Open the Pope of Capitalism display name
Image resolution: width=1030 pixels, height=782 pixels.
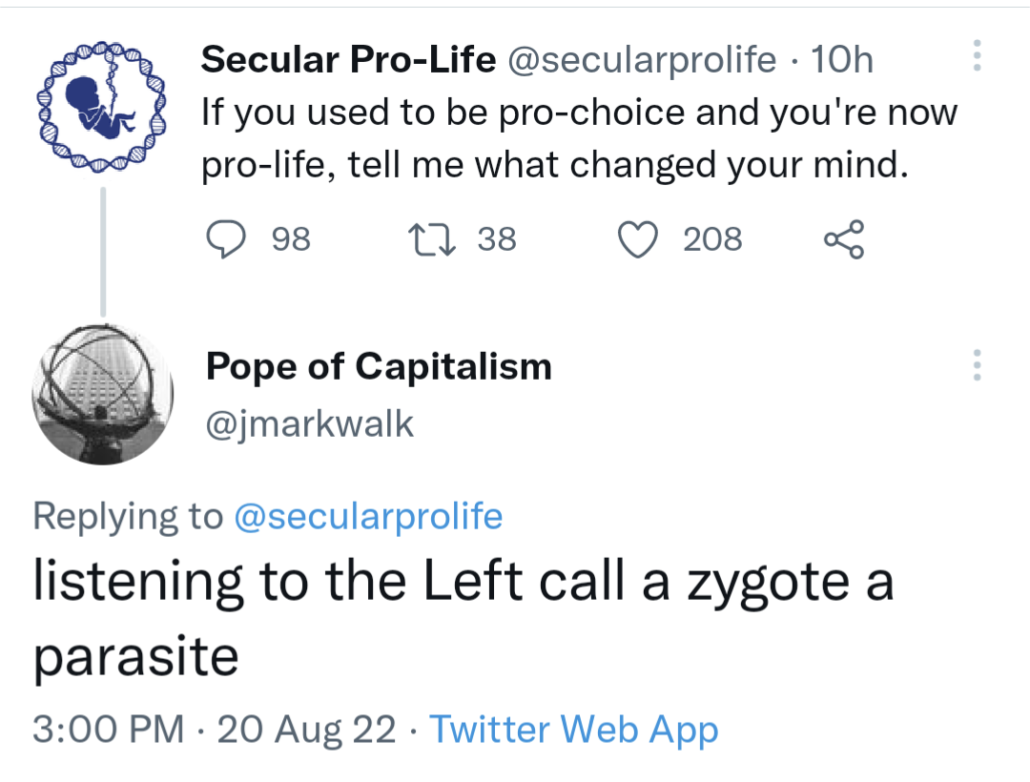pyautogui.click(x=378, y=367)
